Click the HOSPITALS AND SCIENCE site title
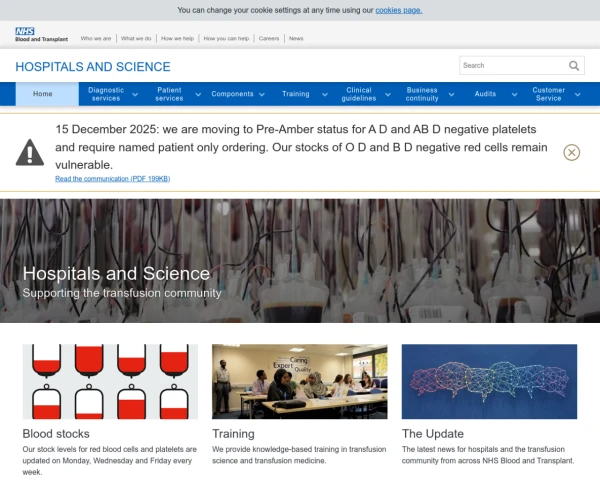Image resolution: width=600 pixels, height=480 pixels. pos(93,67)
